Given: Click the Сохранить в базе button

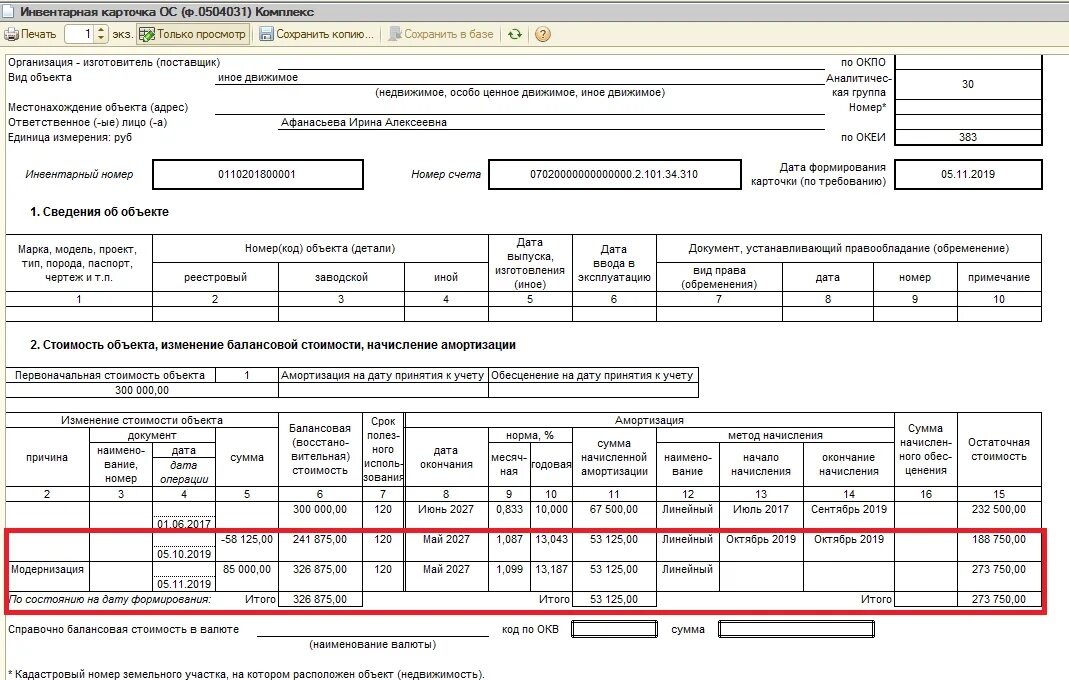Looking at the screenshot, I should pyautogui.click(x=441, y=34).
